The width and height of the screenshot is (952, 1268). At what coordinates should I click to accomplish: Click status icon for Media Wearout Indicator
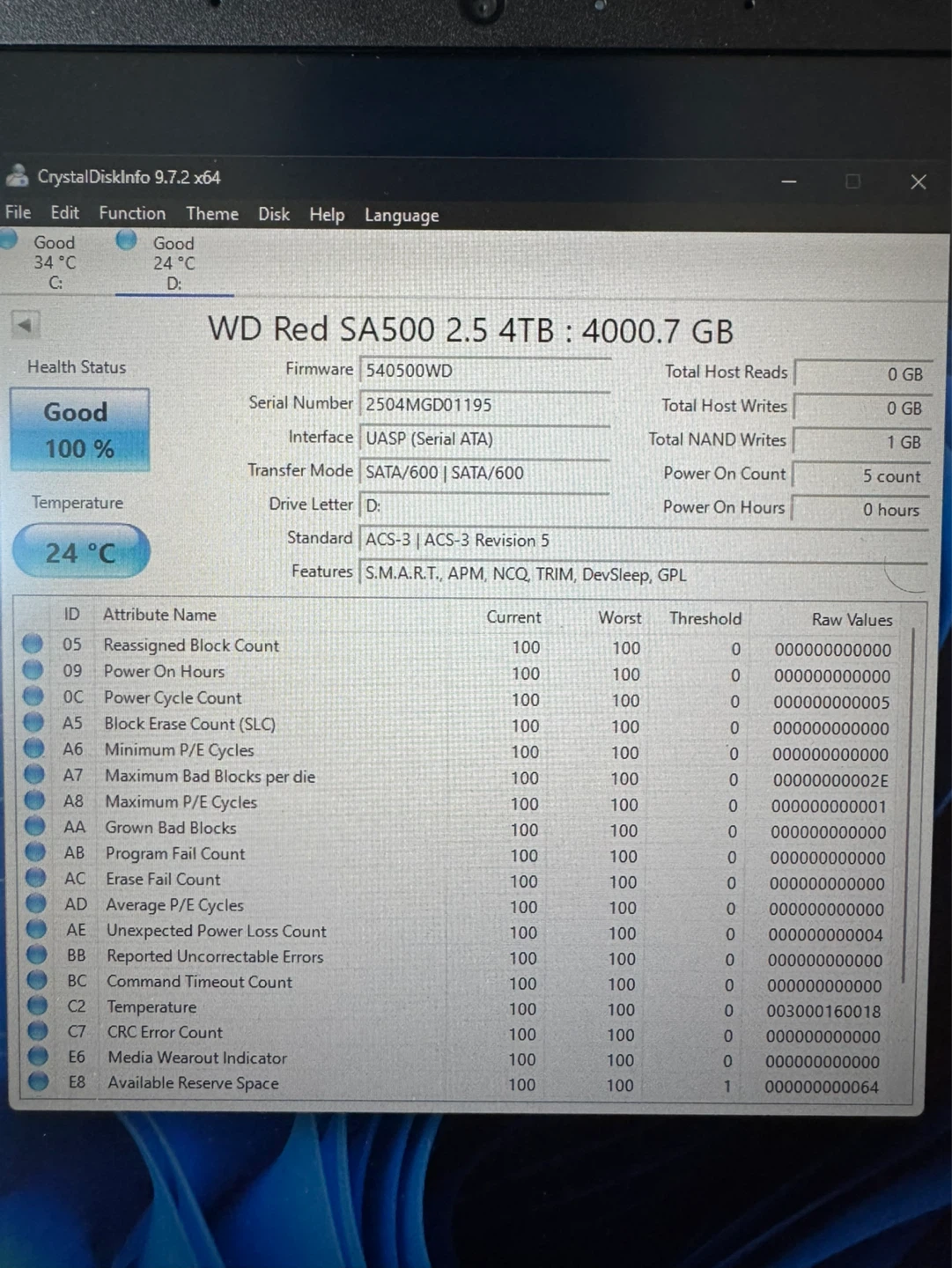click(x=38, y=1056)
